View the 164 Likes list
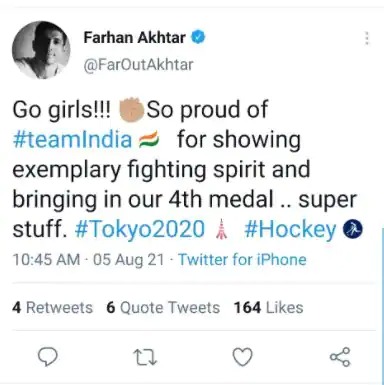The width and height of the screenshot is (384, 385). pyautogui.click(x=268, y=307)
